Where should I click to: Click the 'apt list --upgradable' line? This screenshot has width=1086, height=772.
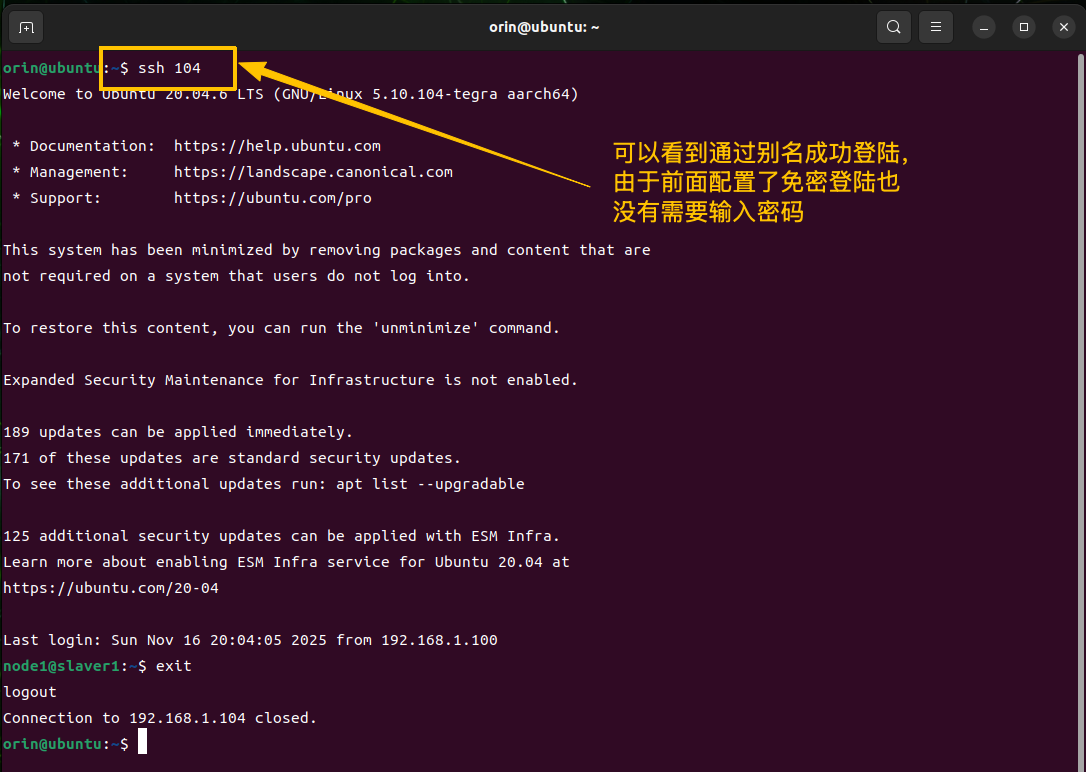[x=264, y=484]
